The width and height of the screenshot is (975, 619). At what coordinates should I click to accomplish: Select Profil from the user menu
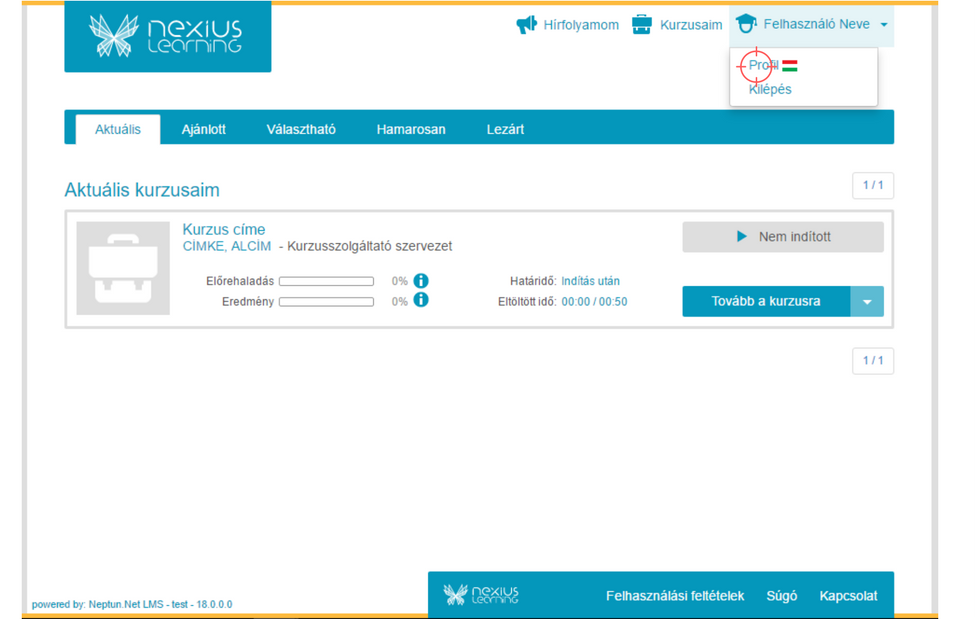[762, 66]
